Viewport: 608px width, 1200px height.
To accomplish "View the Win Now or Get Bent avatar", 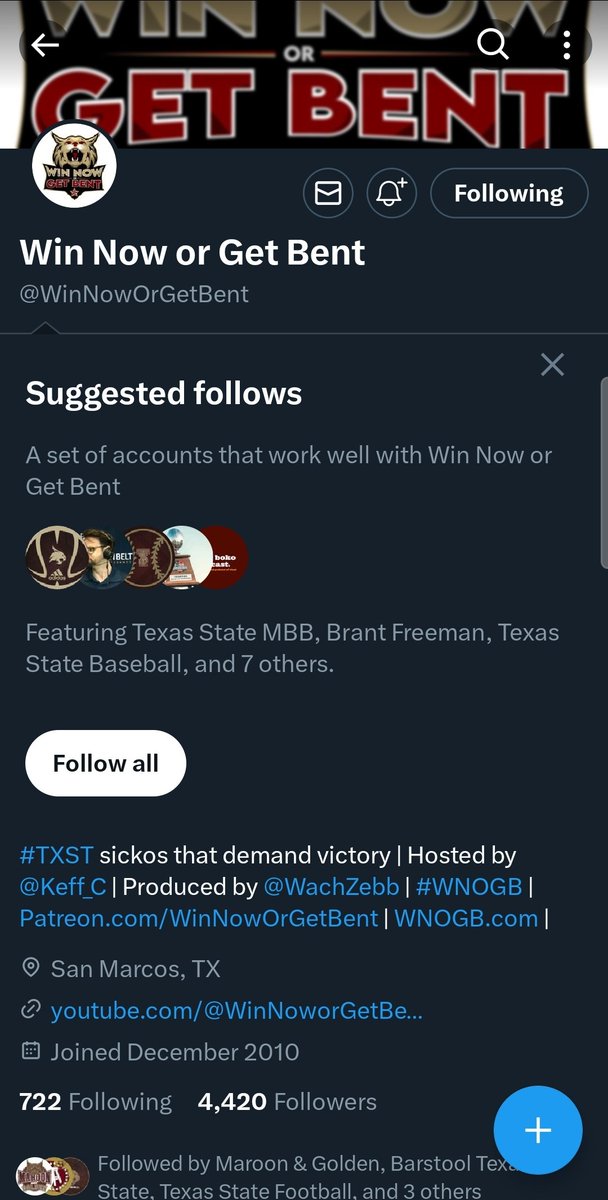I will [74, 166].
